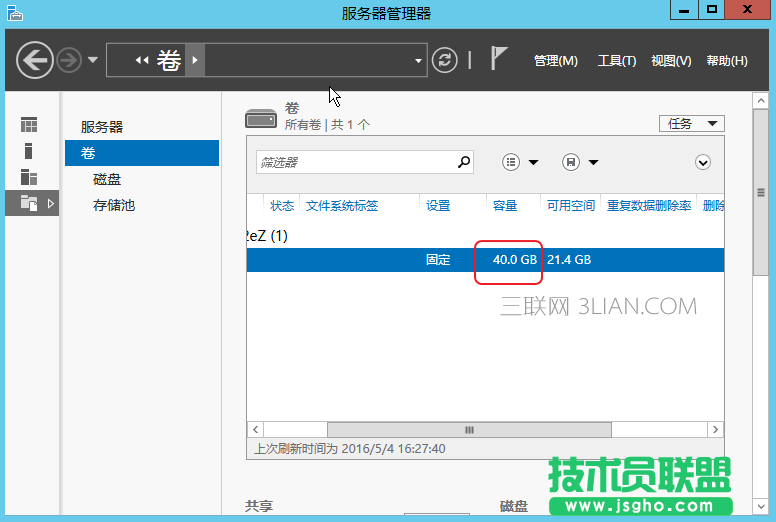Expand the filter criteria chevron
This screenshot has height=522, width=776.
coord(703,162)
